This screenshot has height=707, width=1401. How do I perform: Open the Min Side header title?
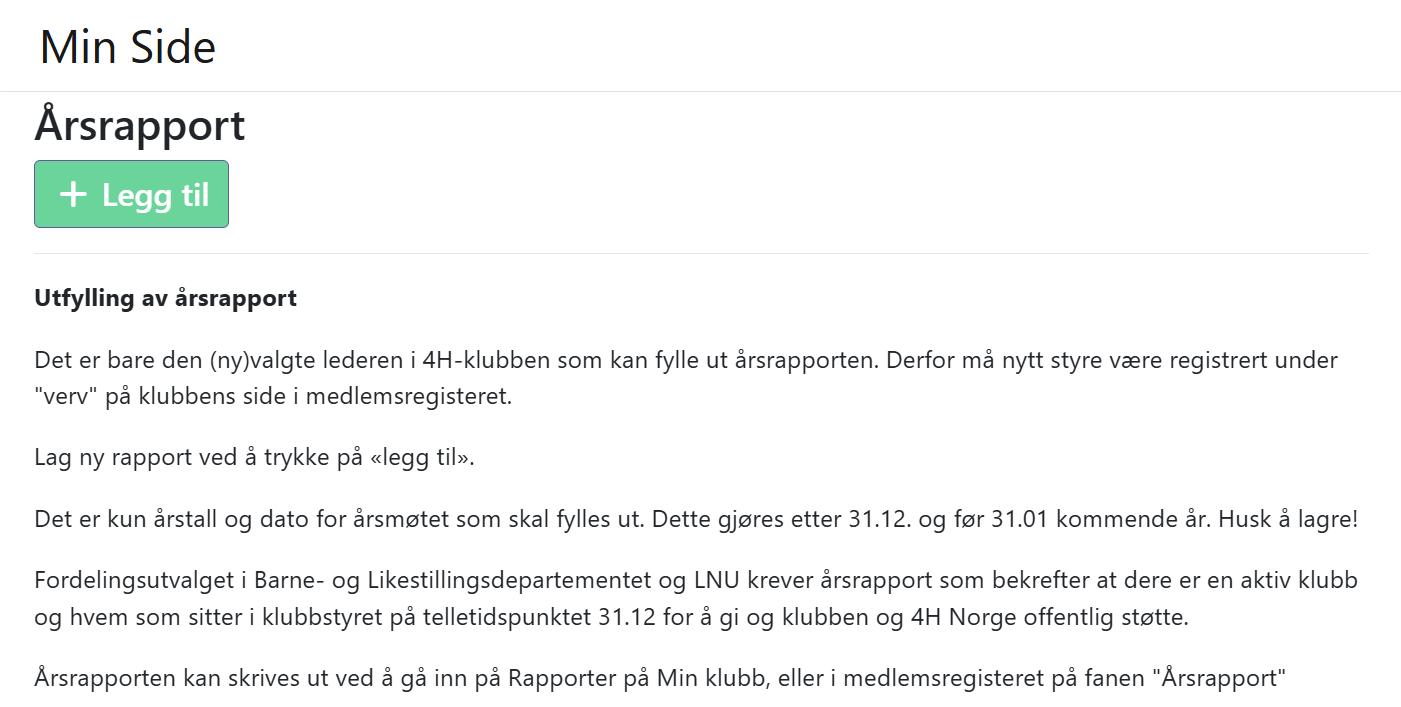click(x=128, y=47)
